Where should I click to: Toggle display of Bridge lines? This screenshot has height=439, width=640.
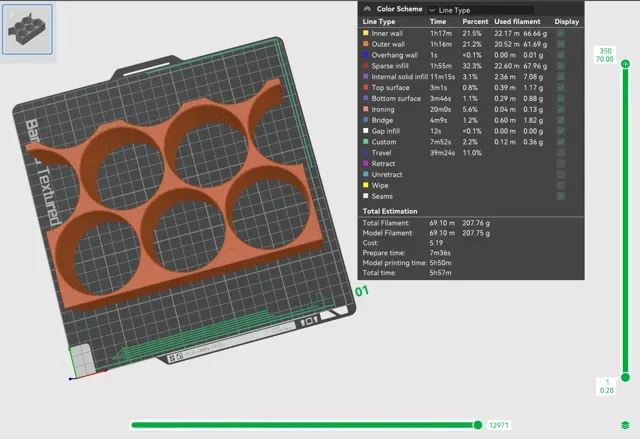coord(561,120)
